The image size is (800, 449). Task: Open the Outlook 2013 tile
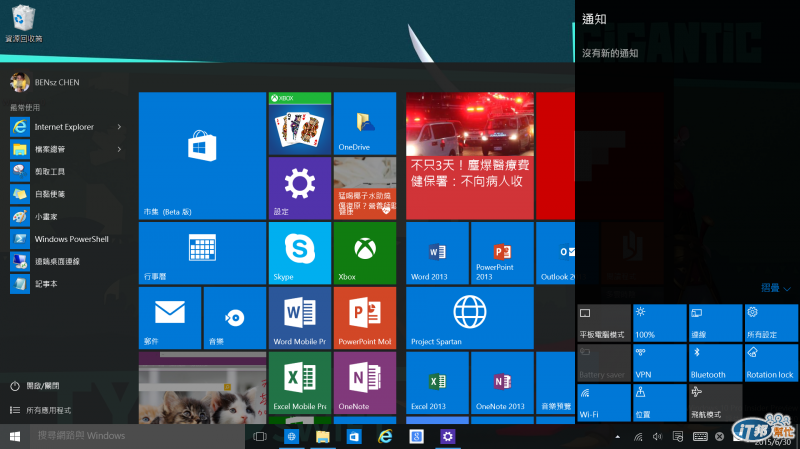(x=556, y=253)
